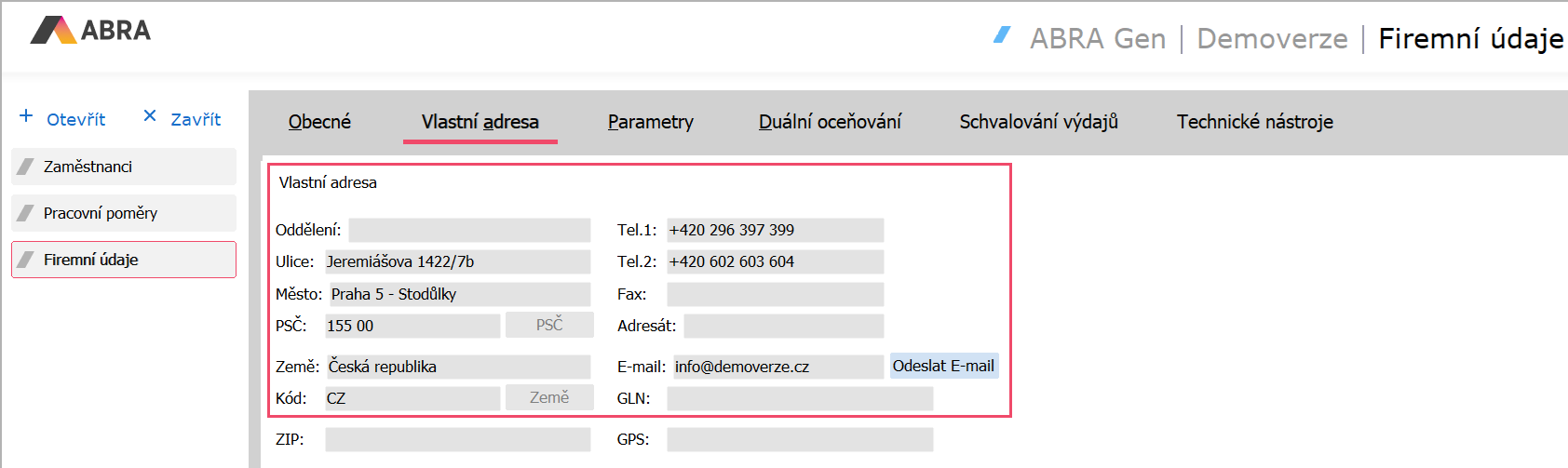
Task: Click the ABRA logo icon
Action: 53,31
